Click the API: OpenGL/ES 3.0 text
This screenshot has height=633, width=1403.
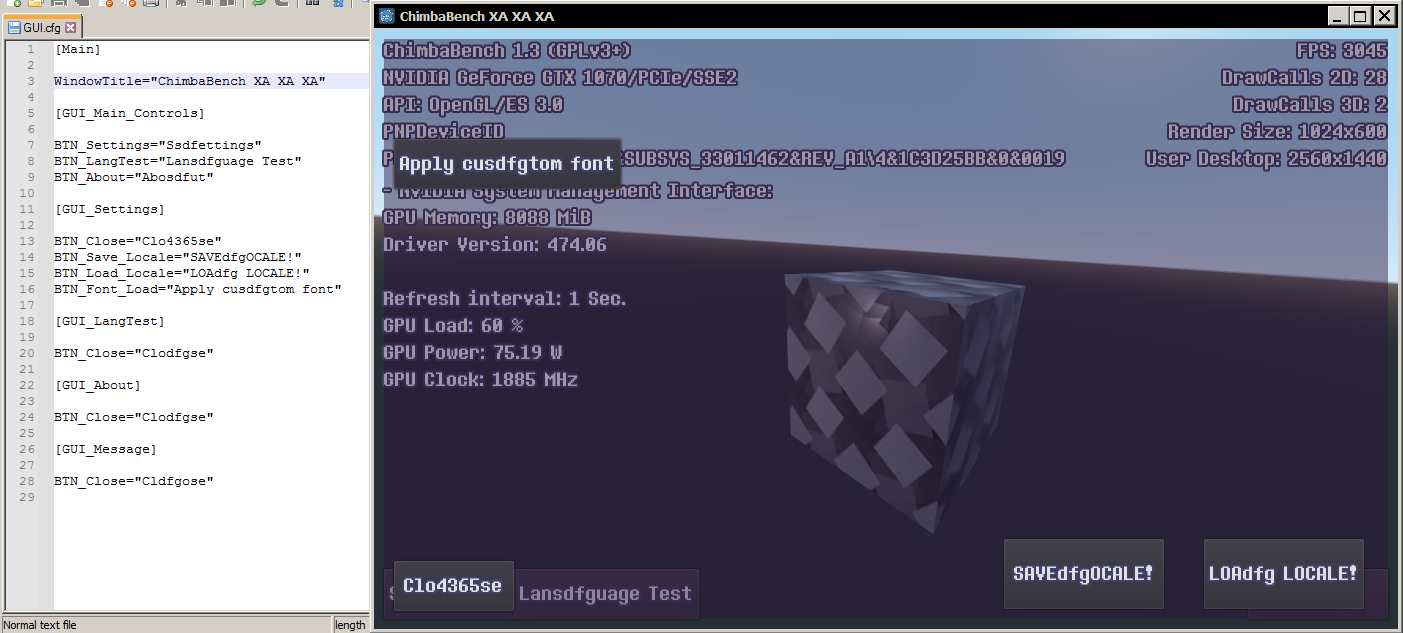(473, 105)
